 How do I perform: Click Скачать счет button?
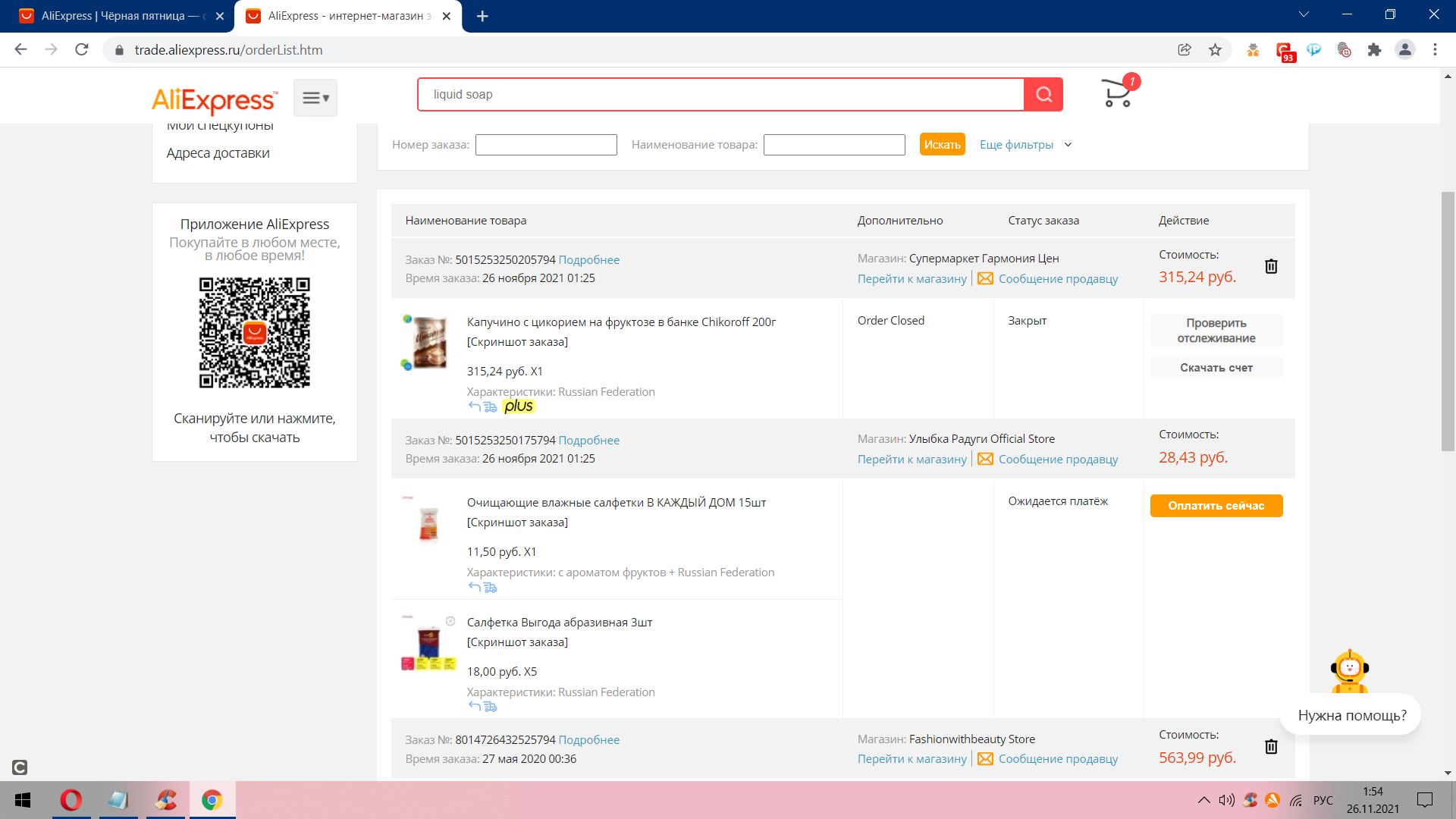pyautogui.click(x=1216, y=368)
